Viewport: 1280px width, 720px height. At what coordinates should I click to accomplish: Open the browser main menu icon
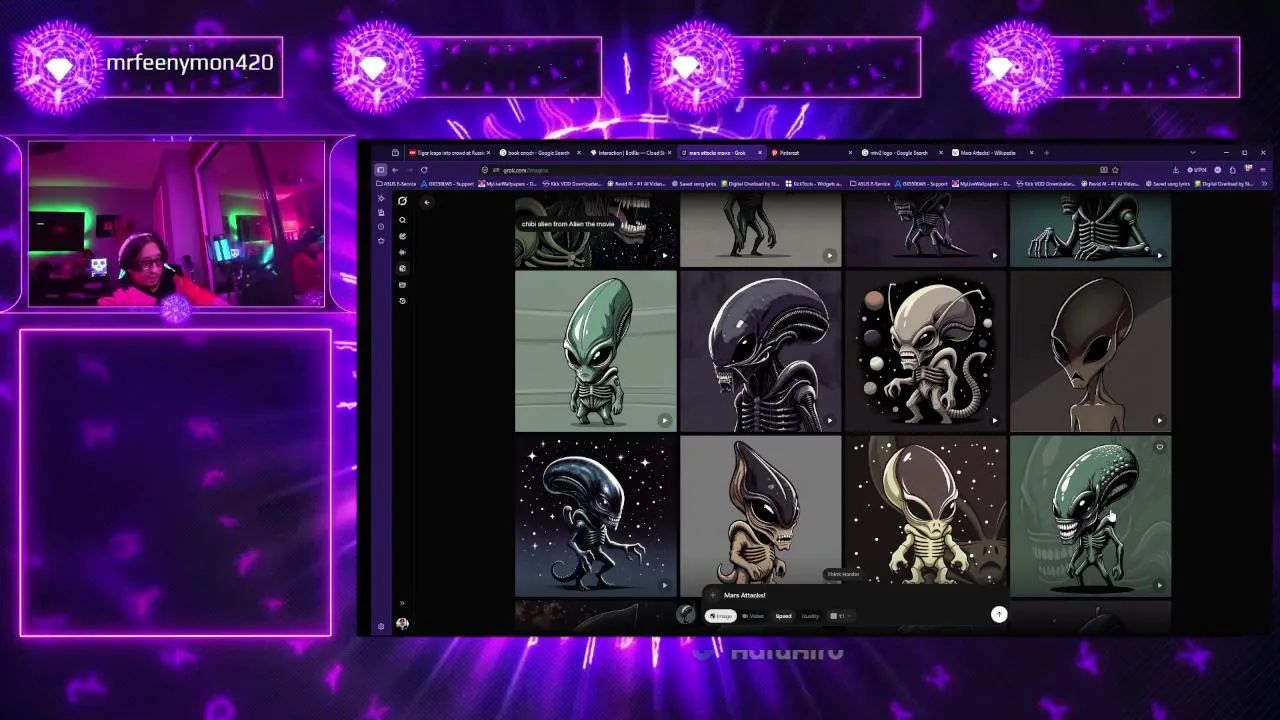pos(1263,170)
